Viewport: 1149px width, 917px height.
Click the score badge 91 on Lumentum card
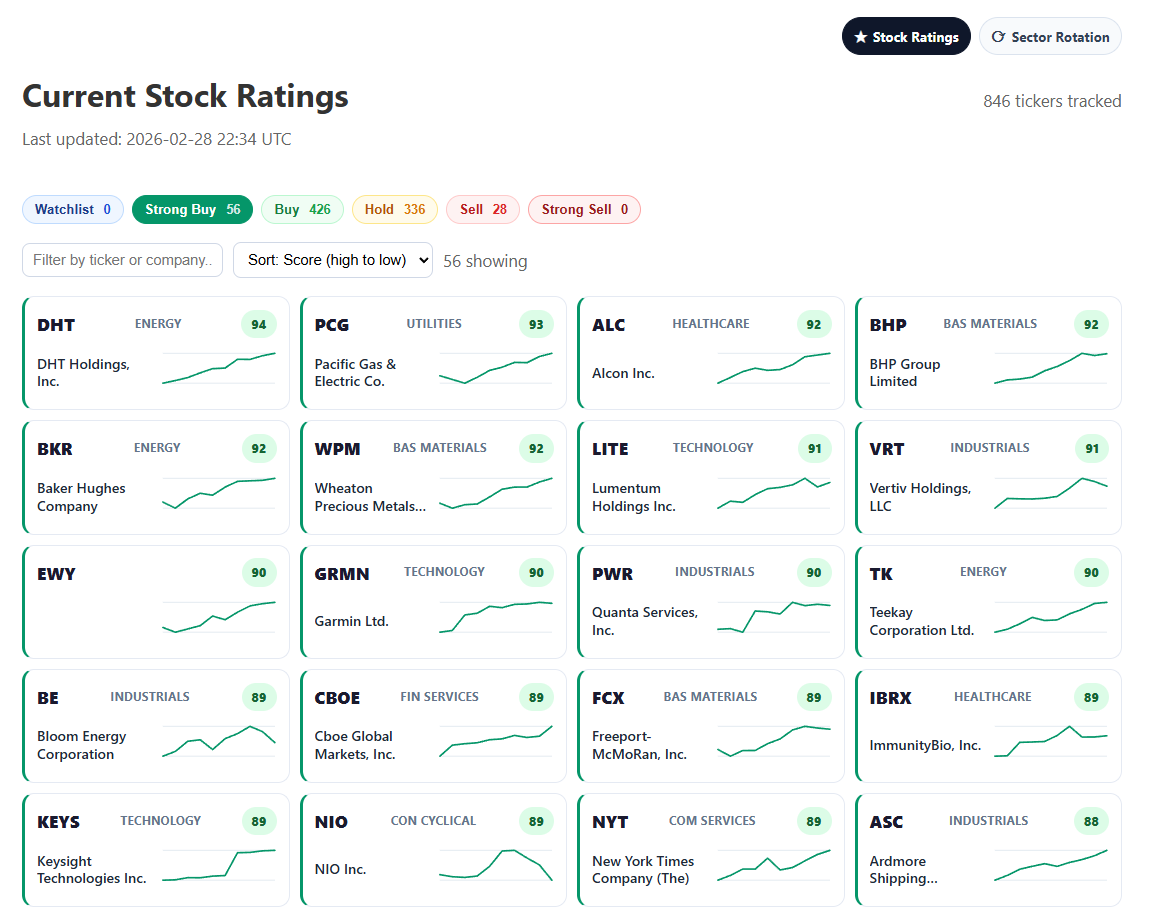813,448
